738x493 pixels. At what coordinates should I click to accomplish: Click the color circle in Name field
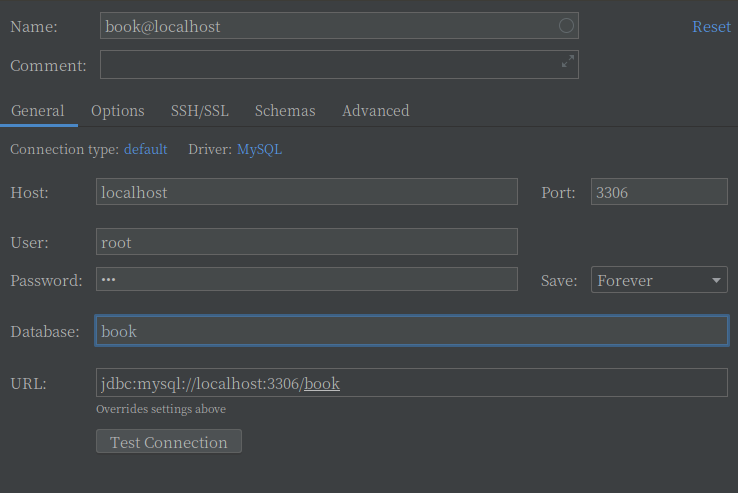566,26
